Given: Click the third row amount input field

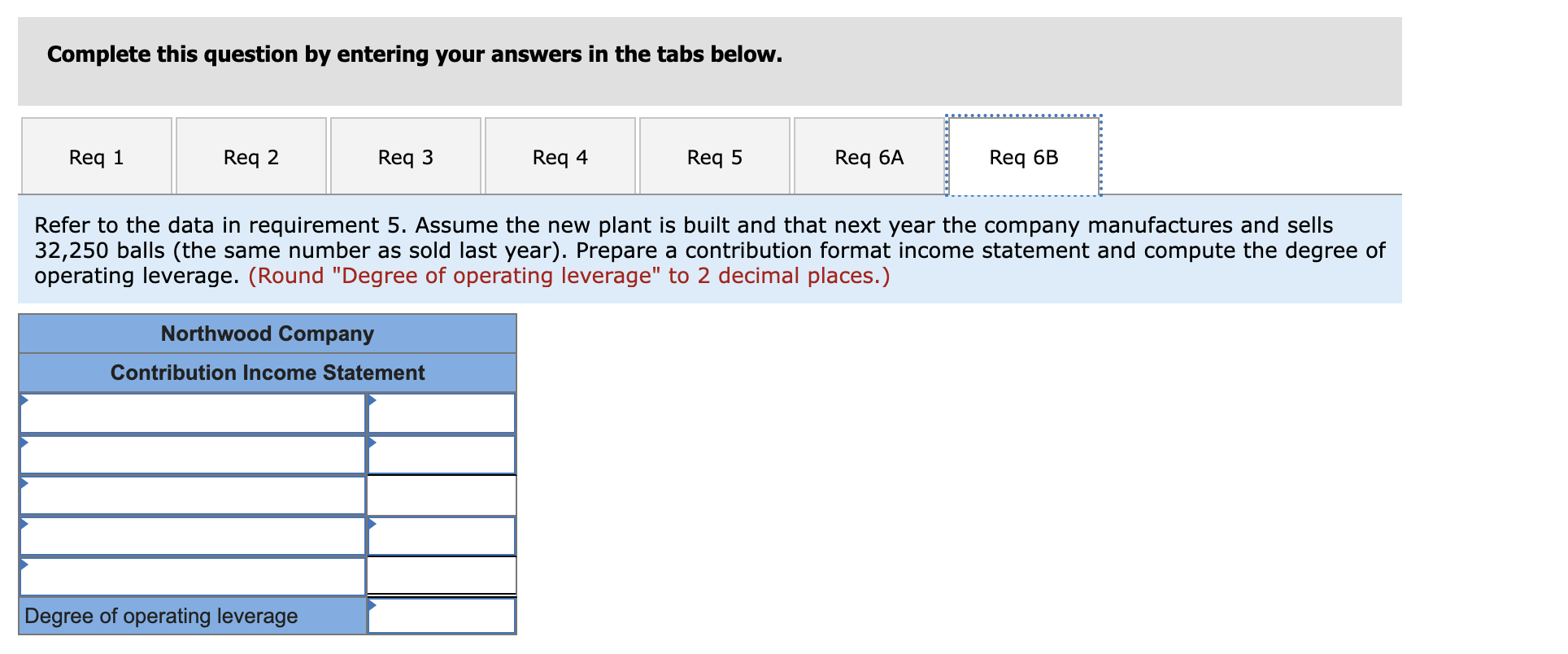Looking at the screenshot, I should (x=442, y=495).
